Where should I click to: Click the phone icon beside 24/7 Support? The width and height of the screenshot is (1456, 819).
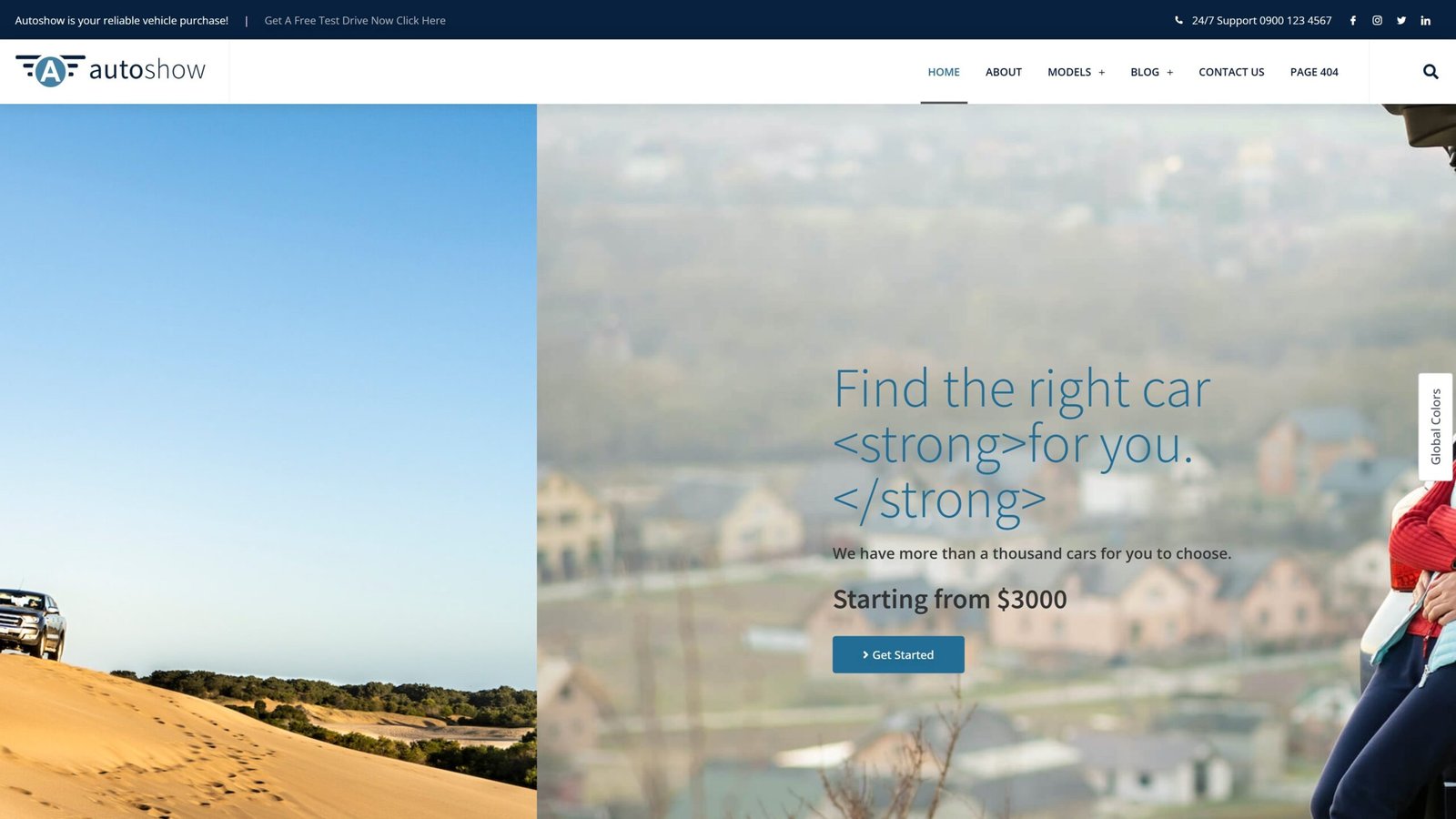point(1178,20)
